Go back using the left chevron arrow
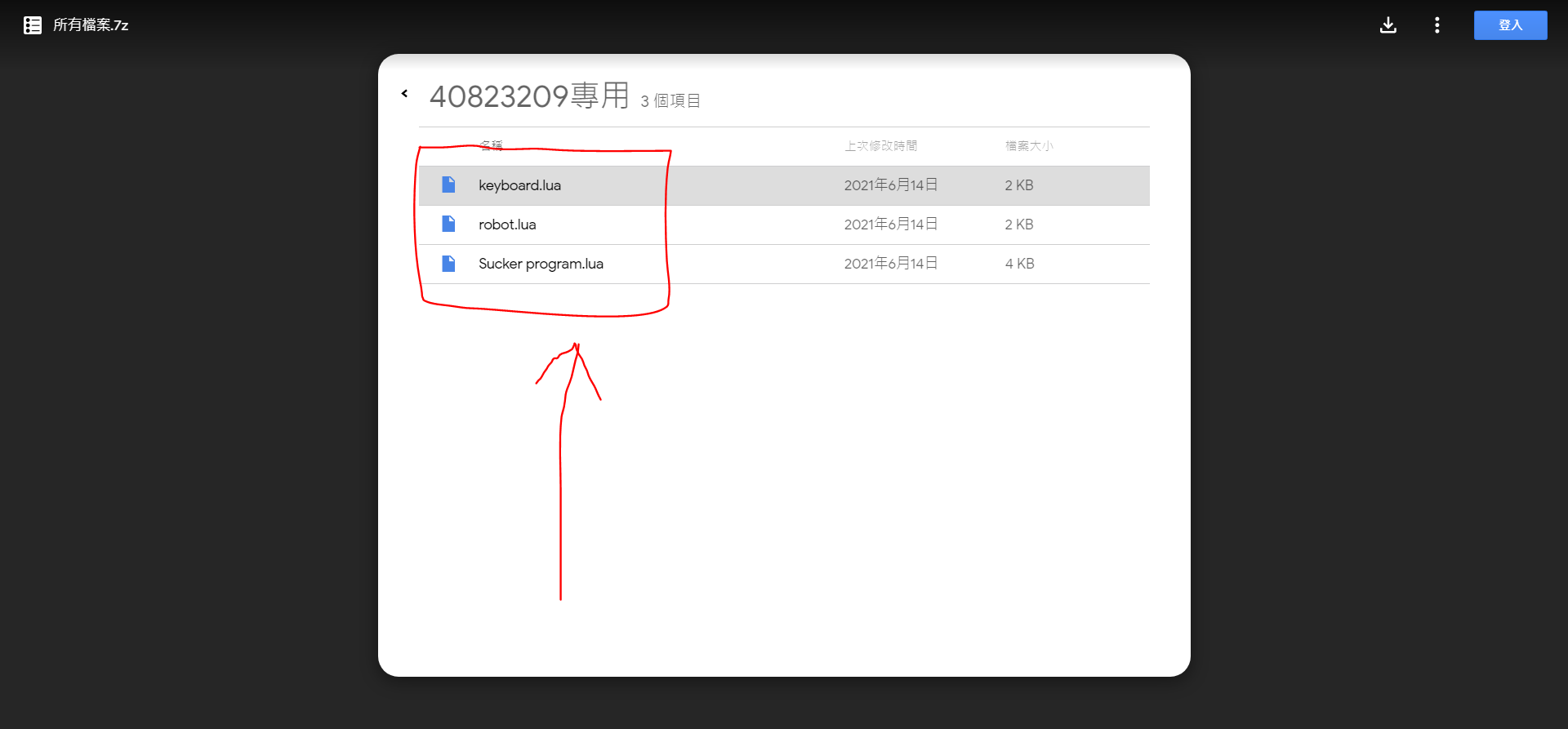 tap(404, 93)
